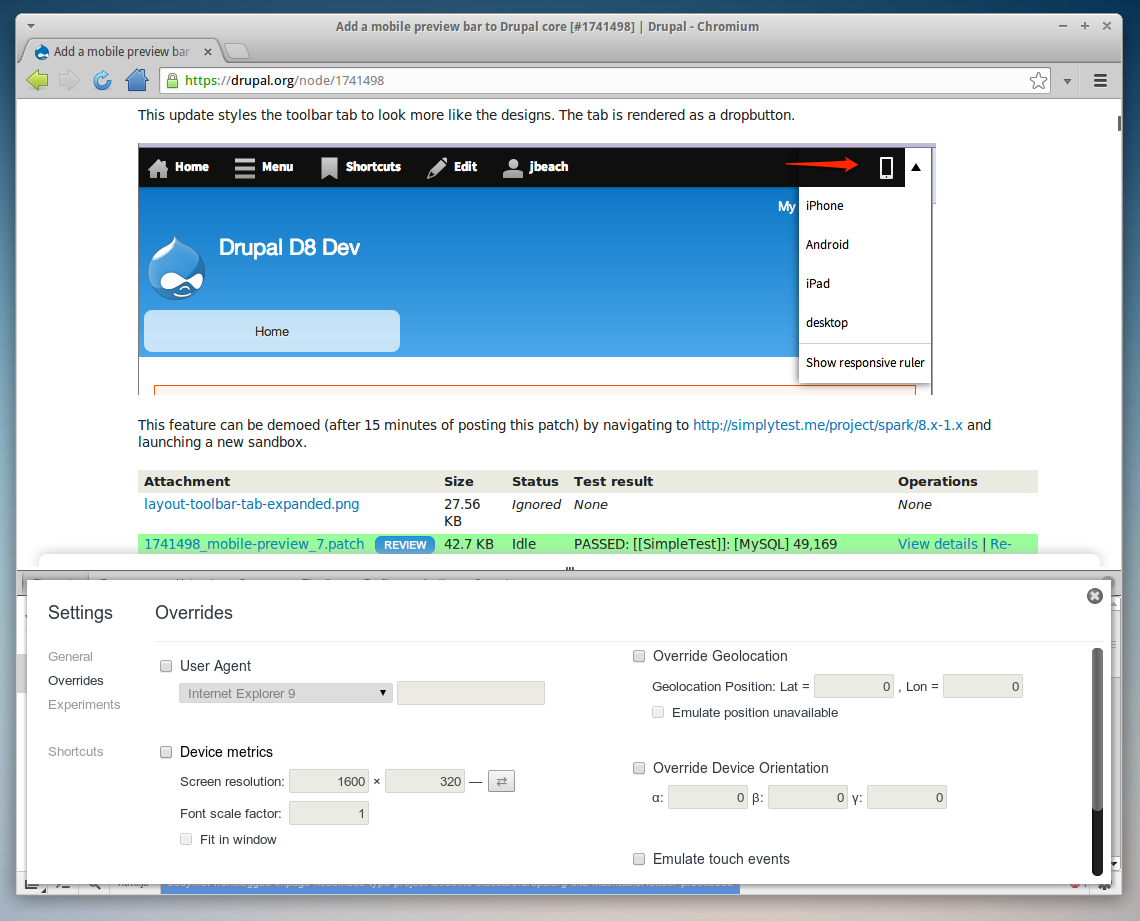Screen dimensions: 1140x921
Task: Open the address bar dropdown arrow
Action: point(1067,81)
